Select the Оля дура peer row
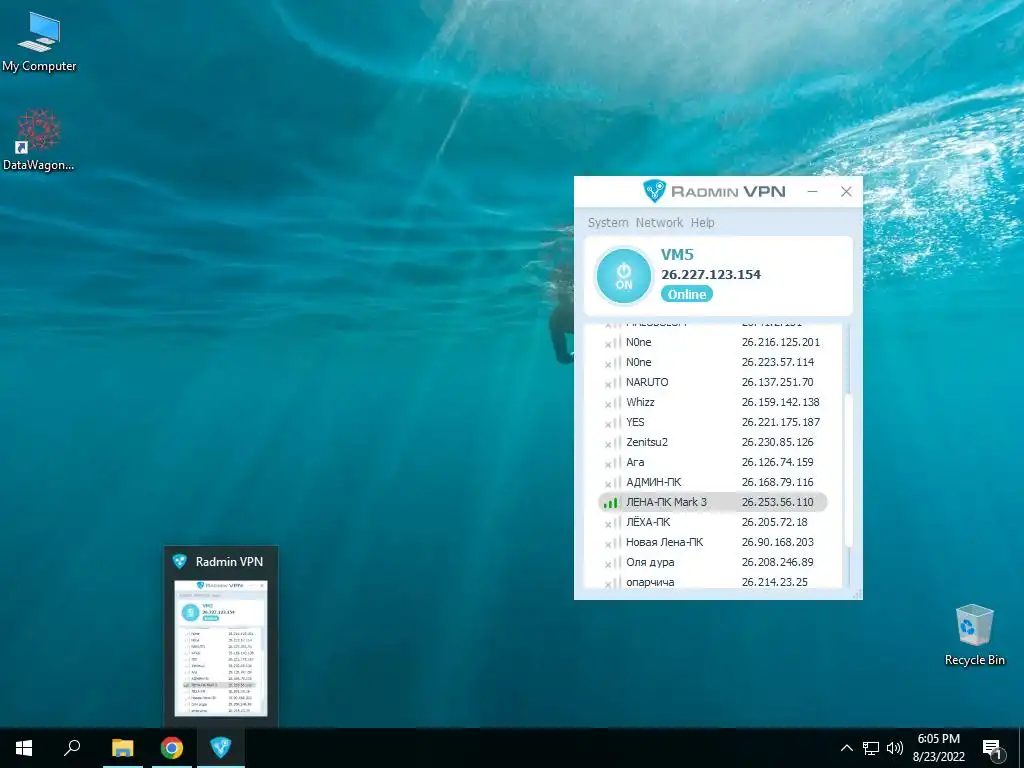The image size is (1024, 768). [712, 562]
